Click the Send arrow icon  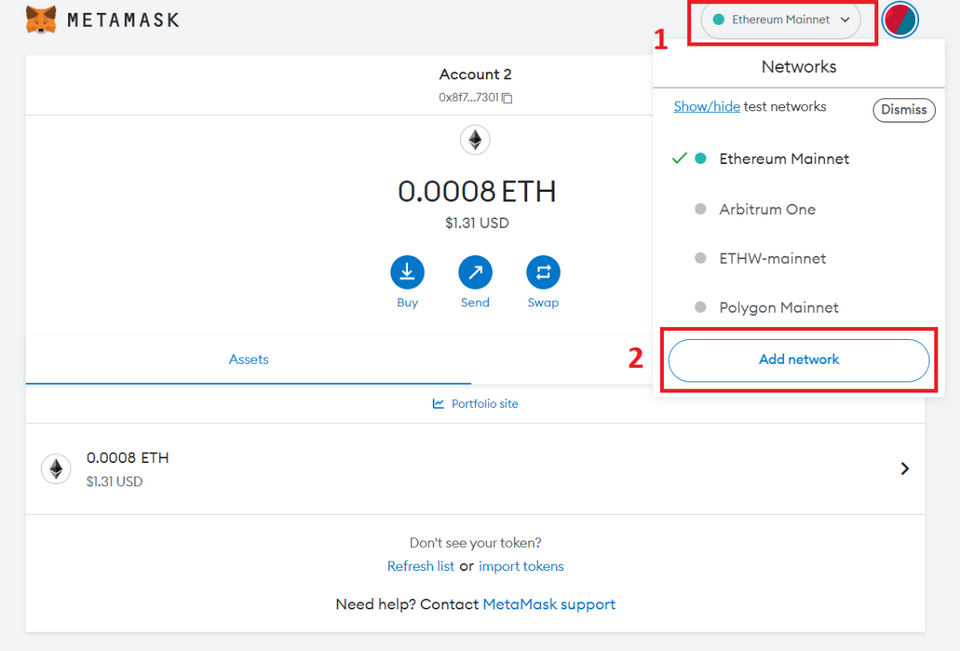coord(475,272)
